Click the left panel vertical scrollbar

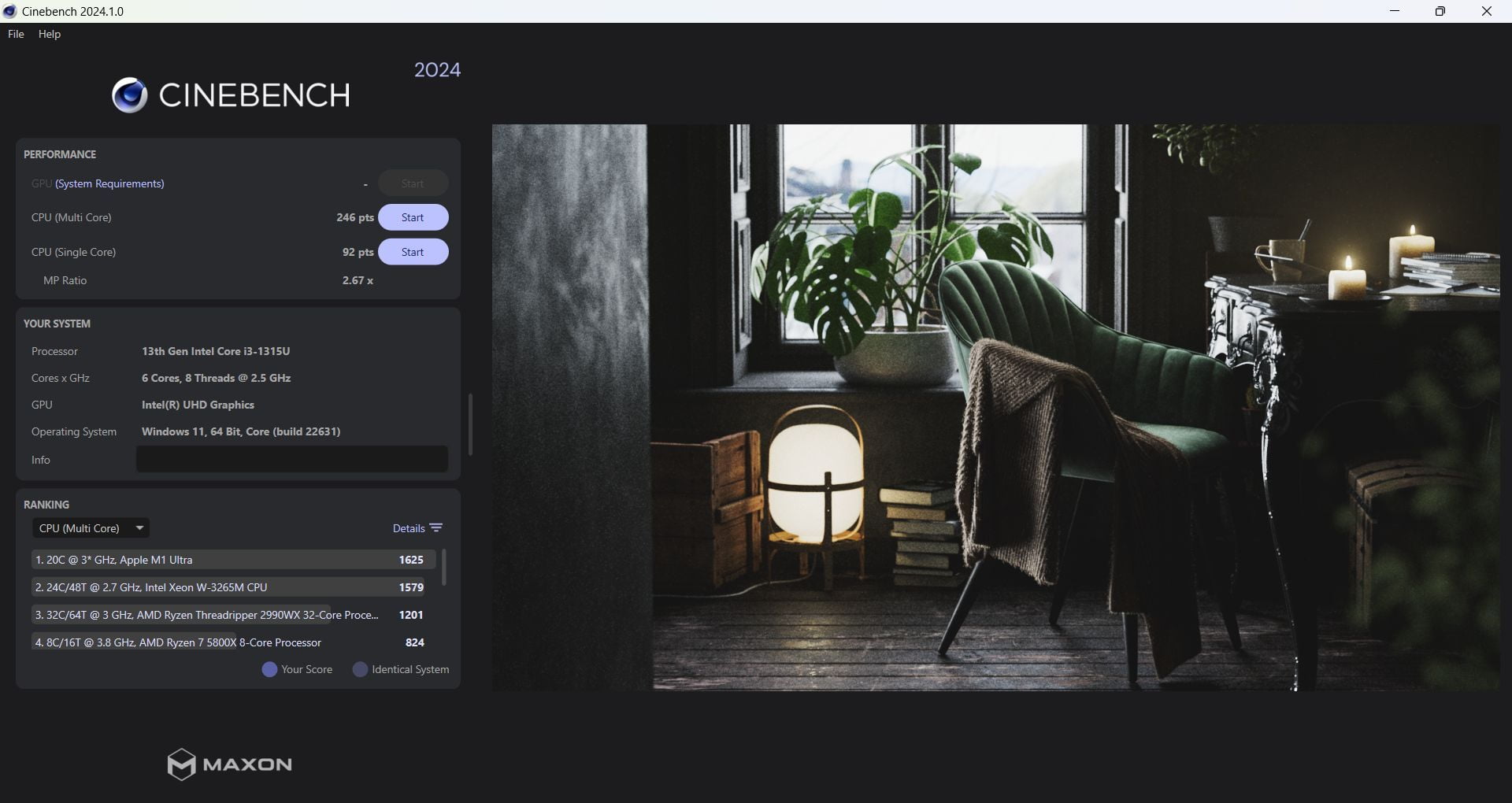tap(470, 424)
